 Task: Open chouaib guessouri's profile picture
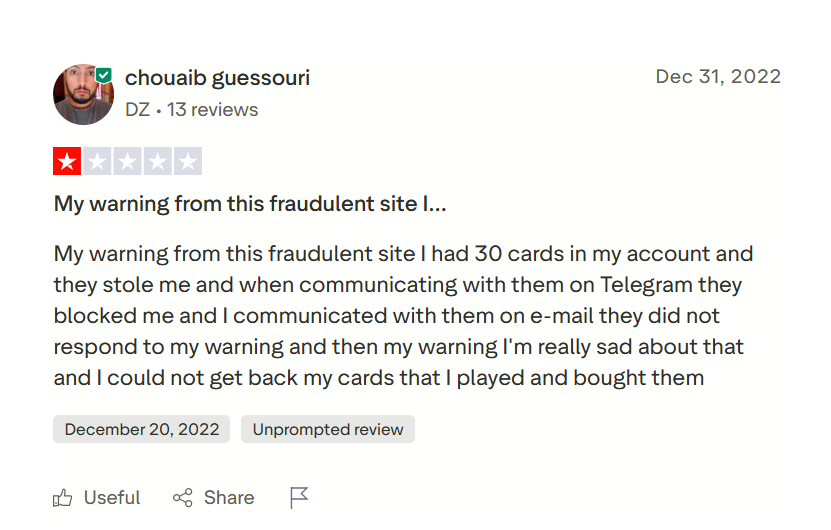pos(83,94)
